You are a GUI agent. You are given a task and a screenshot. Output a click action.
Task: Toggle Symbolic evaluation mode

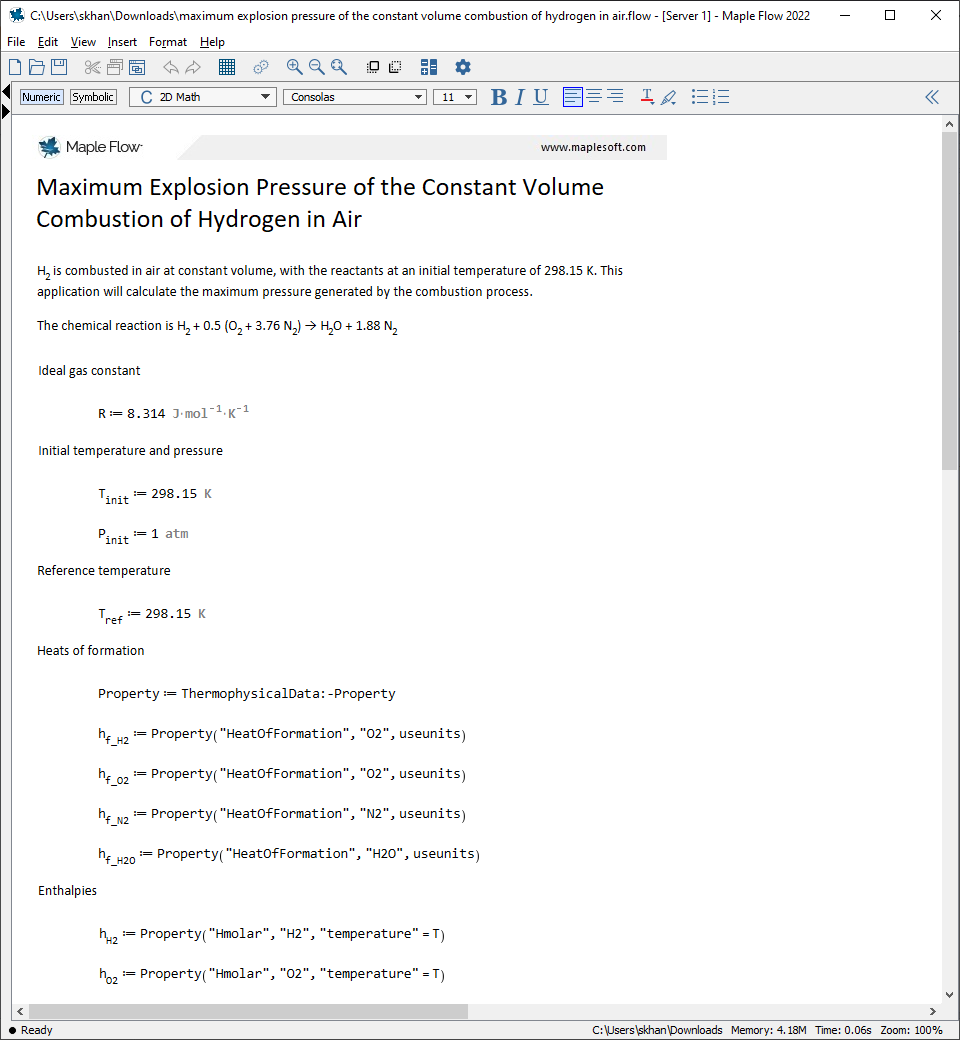93,97
